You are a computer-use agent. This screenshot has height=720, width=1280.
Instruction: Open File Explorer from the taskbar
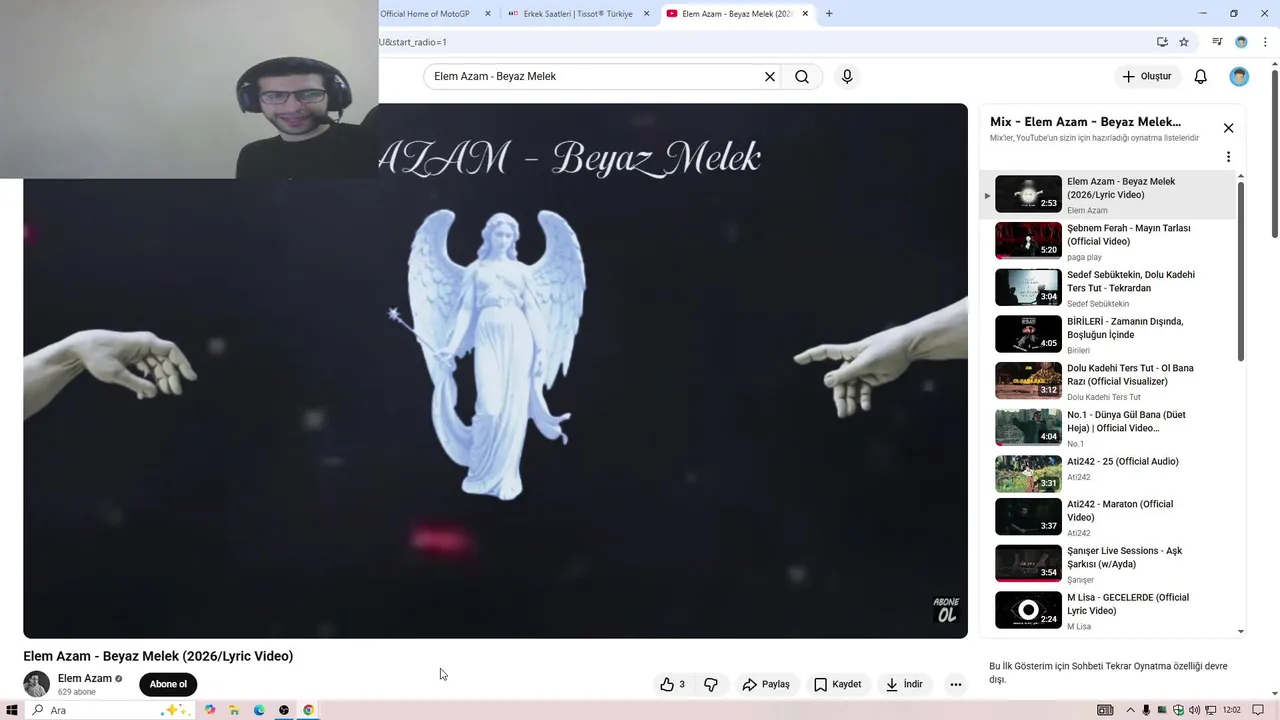(x=234, y=710)
